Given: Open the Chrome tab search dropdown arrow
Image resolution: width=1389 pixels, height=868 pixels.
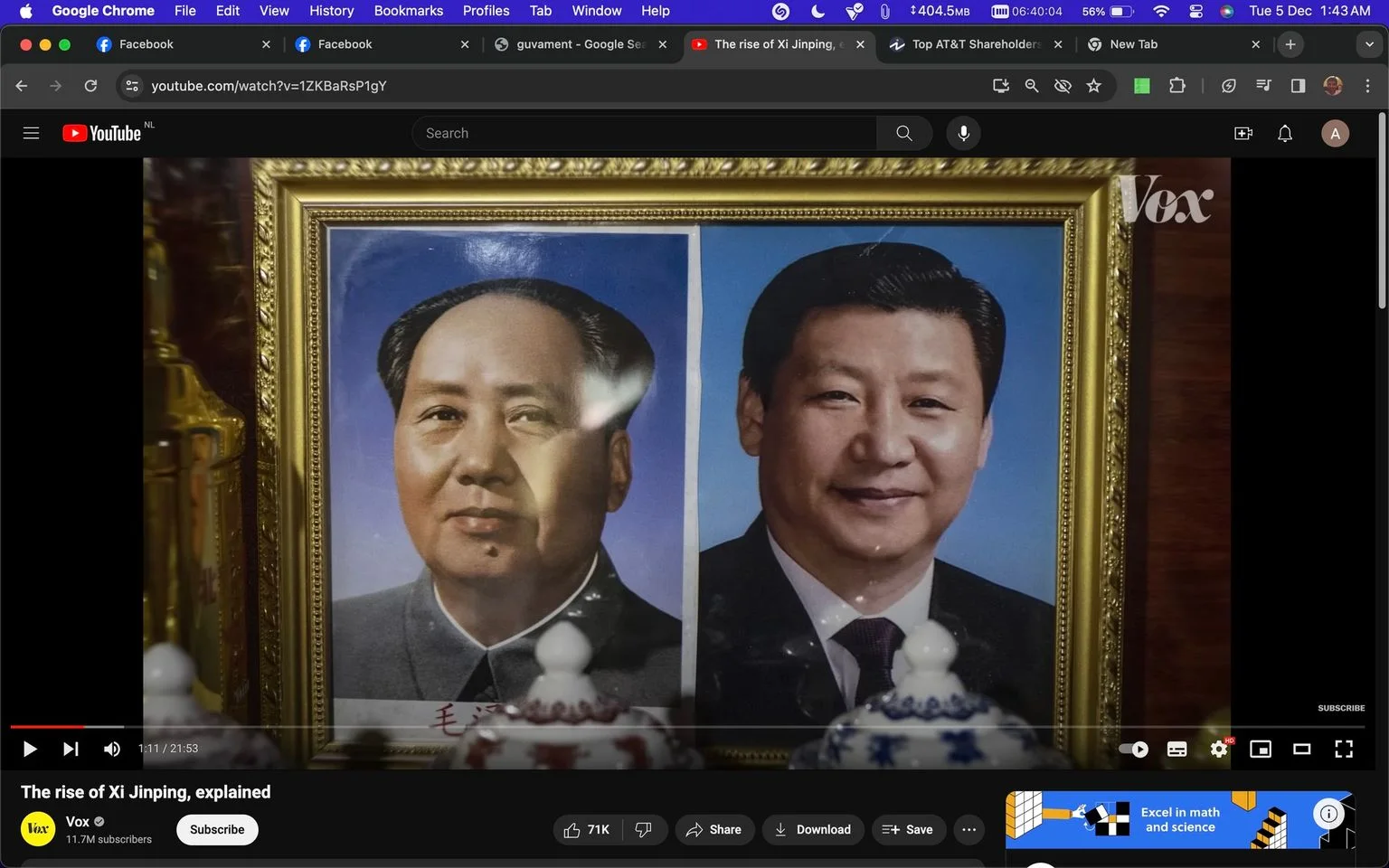Looking at the screenshot, I should point(1369,44).
